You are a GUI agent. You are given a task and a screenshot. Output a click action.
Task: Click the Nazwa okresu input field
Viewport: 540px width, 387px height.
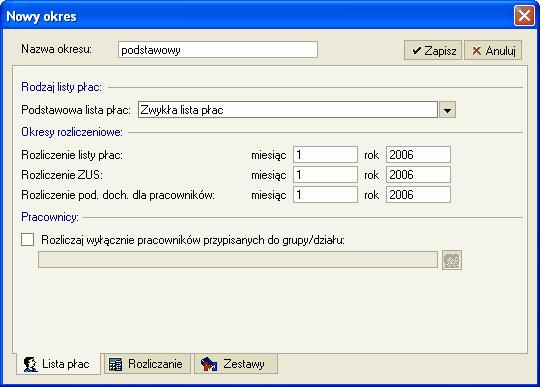218,50
